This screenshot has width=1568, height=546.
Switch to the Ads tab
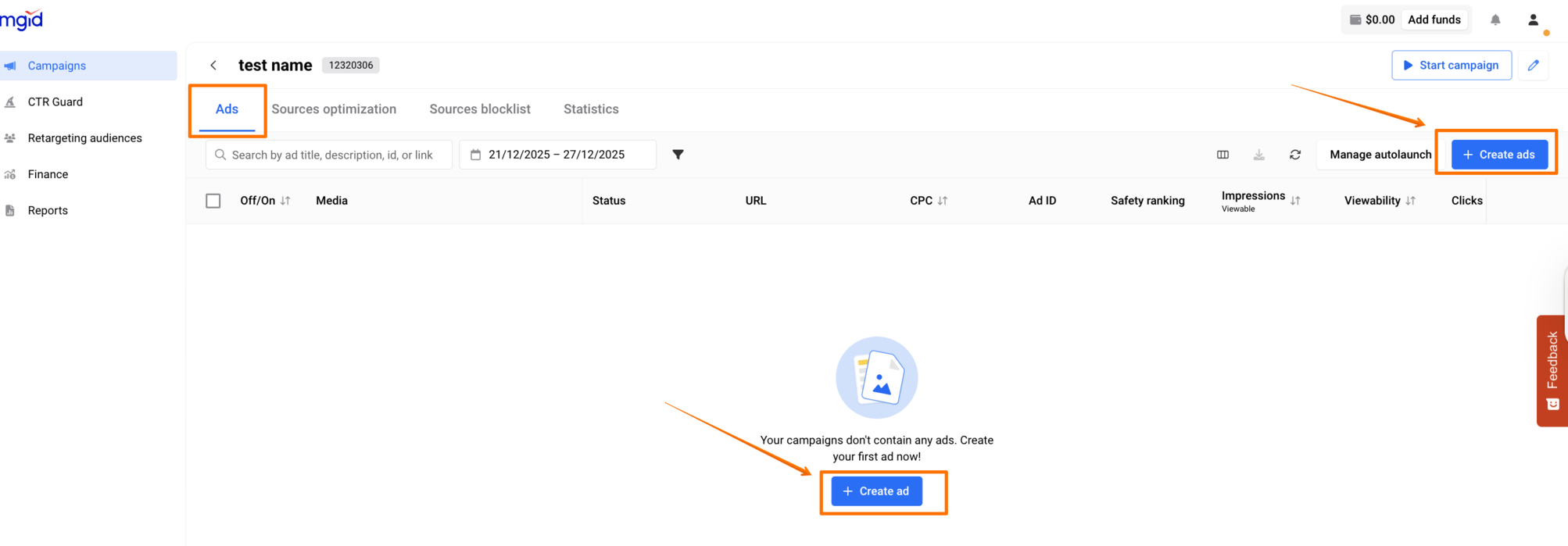pos(227,109)
